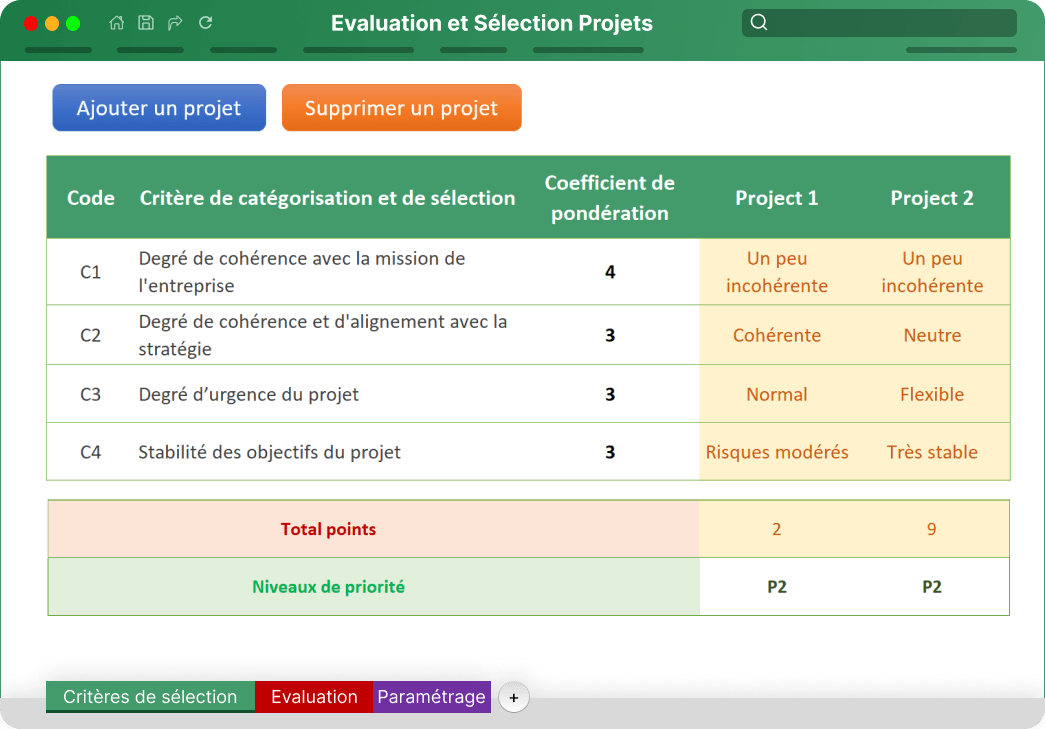Click the Save icon in the green toolbar
The height and width of the screenshot is (729, 1045).
[x=146, y=22]
